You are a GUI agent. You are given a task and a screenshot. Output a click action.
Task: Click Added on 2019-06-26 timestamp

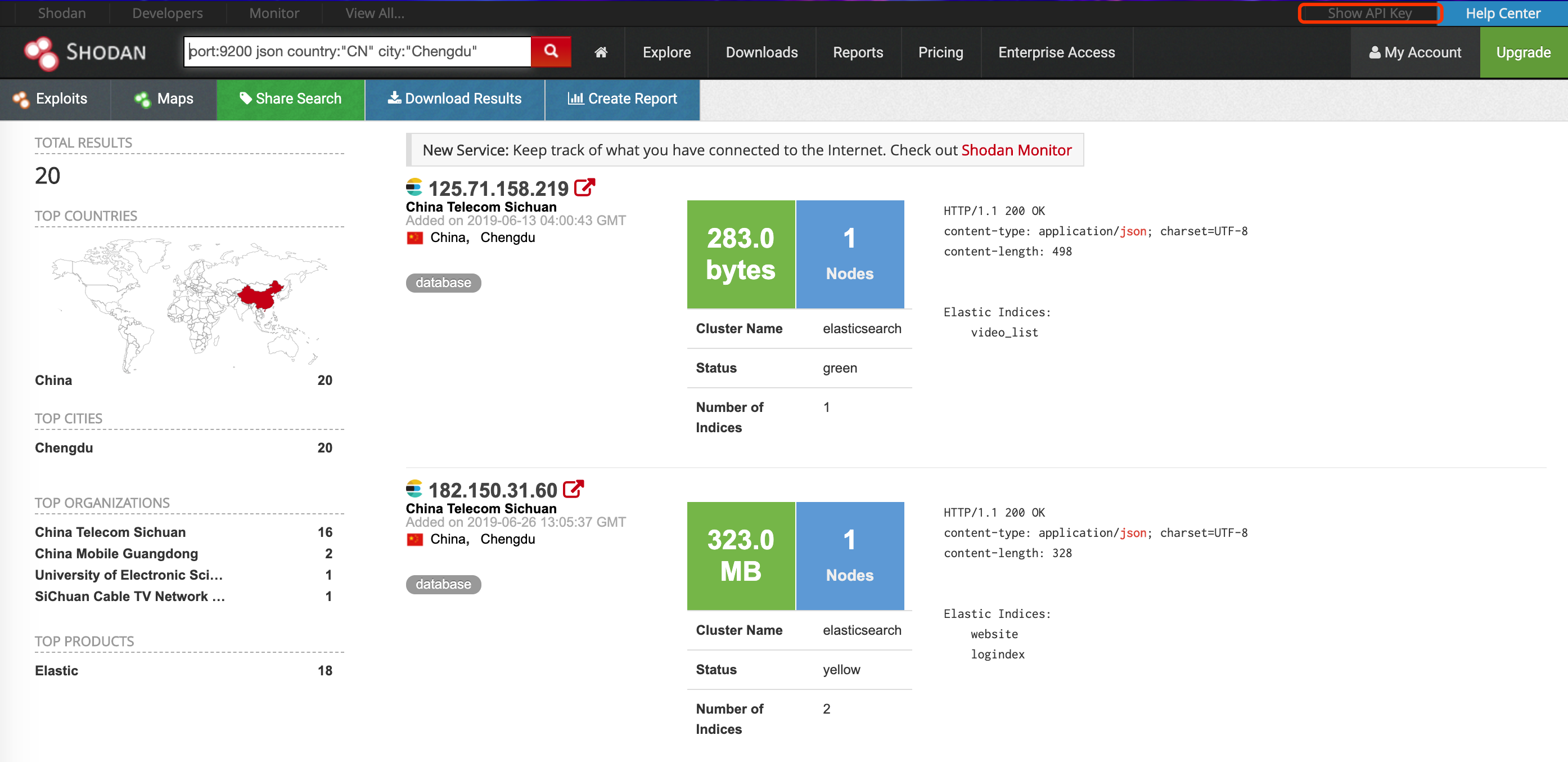coord(516,522)
